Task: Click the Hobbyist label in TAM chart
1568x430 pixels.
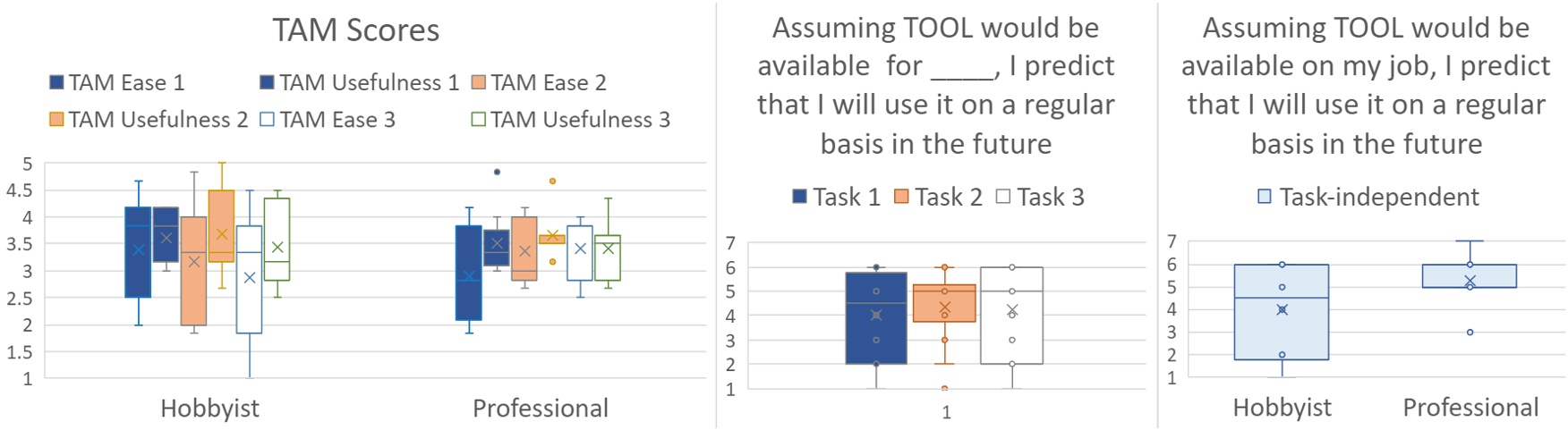Action: [209, 409]
